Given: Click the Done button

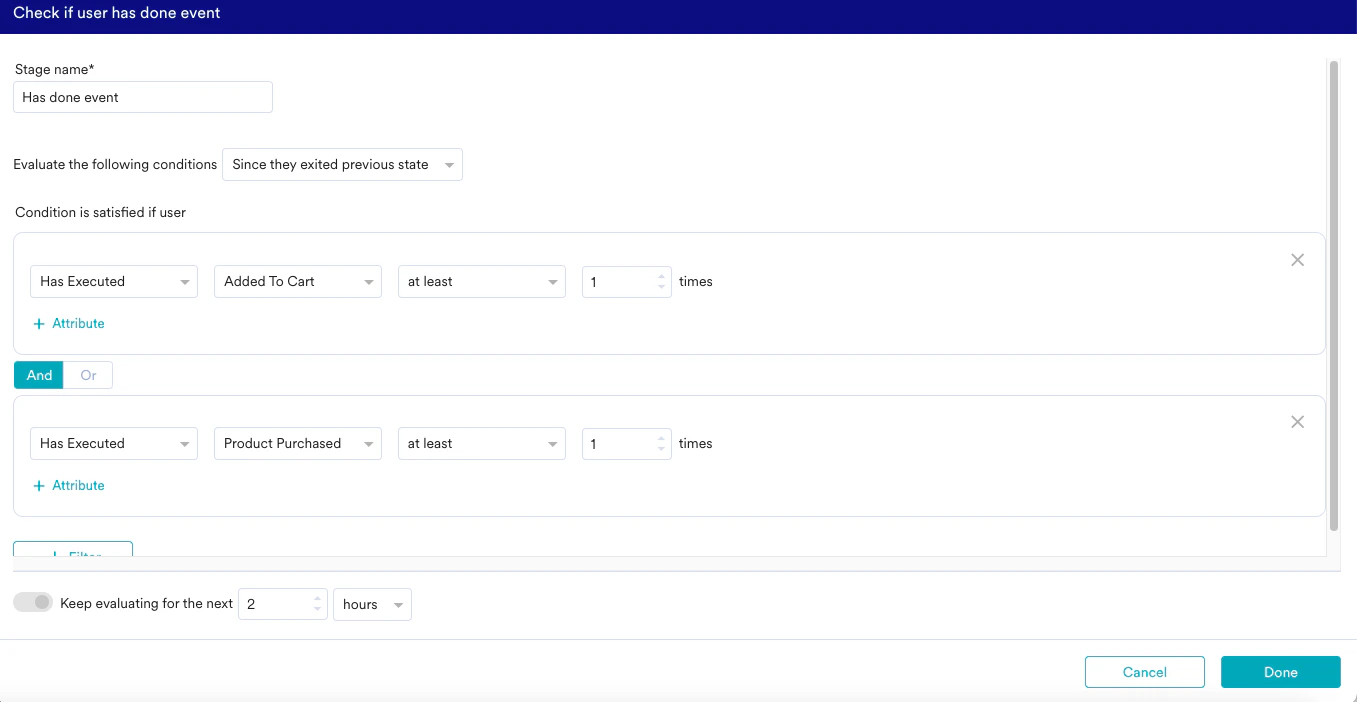Looking at the screenshot, I should [x=1280, y=672].
